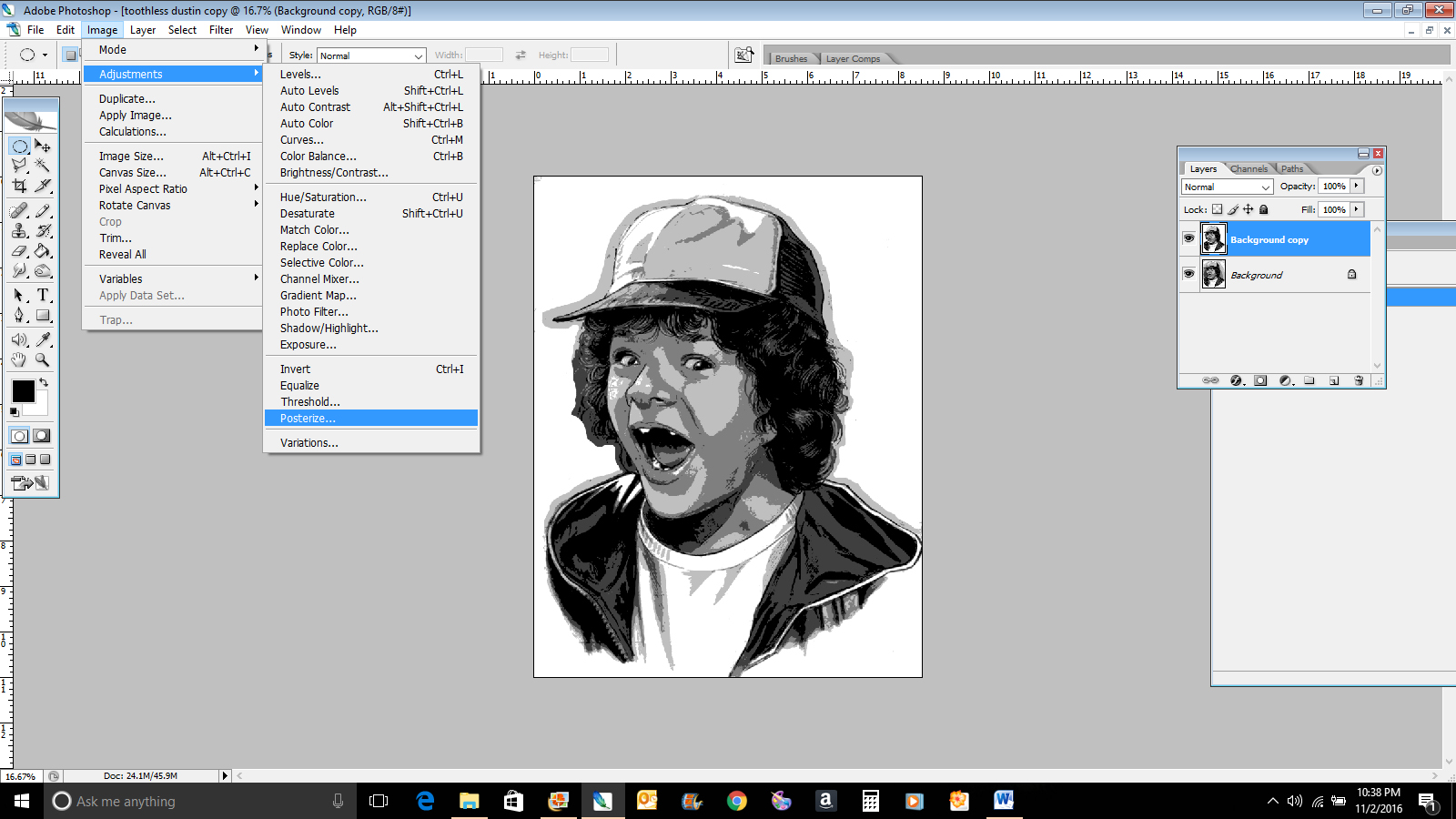Toggle lock transparent pixels
This screenshot has width=1456, height=819.
[1218, 209]
